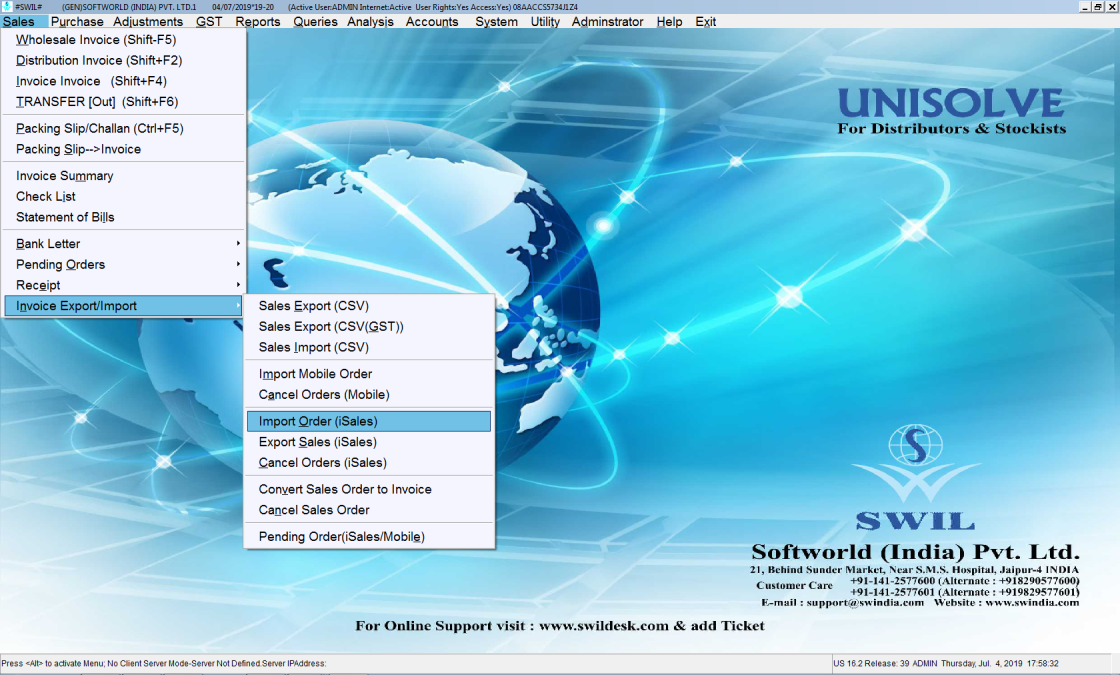Open the Analysis menu

[x=370, y=21]
